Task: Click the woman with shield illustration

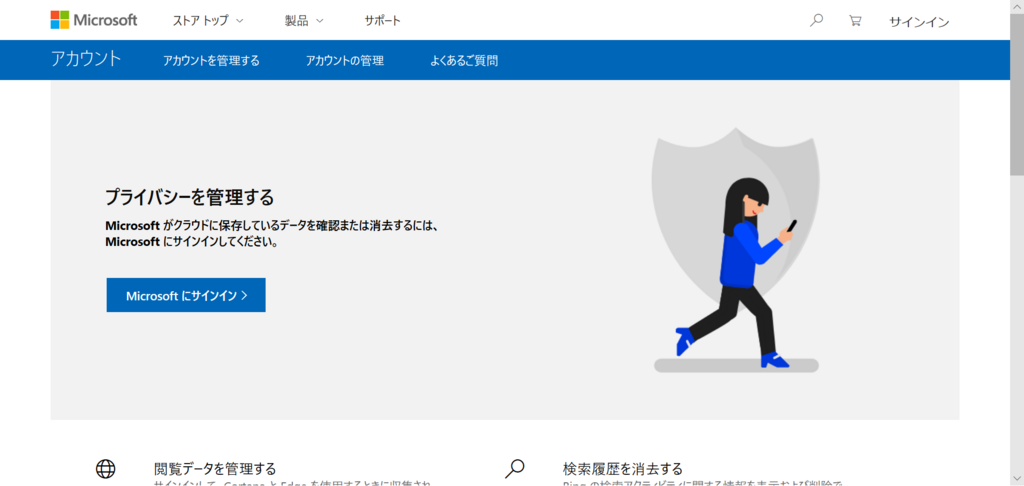Action: pos(736,250)
